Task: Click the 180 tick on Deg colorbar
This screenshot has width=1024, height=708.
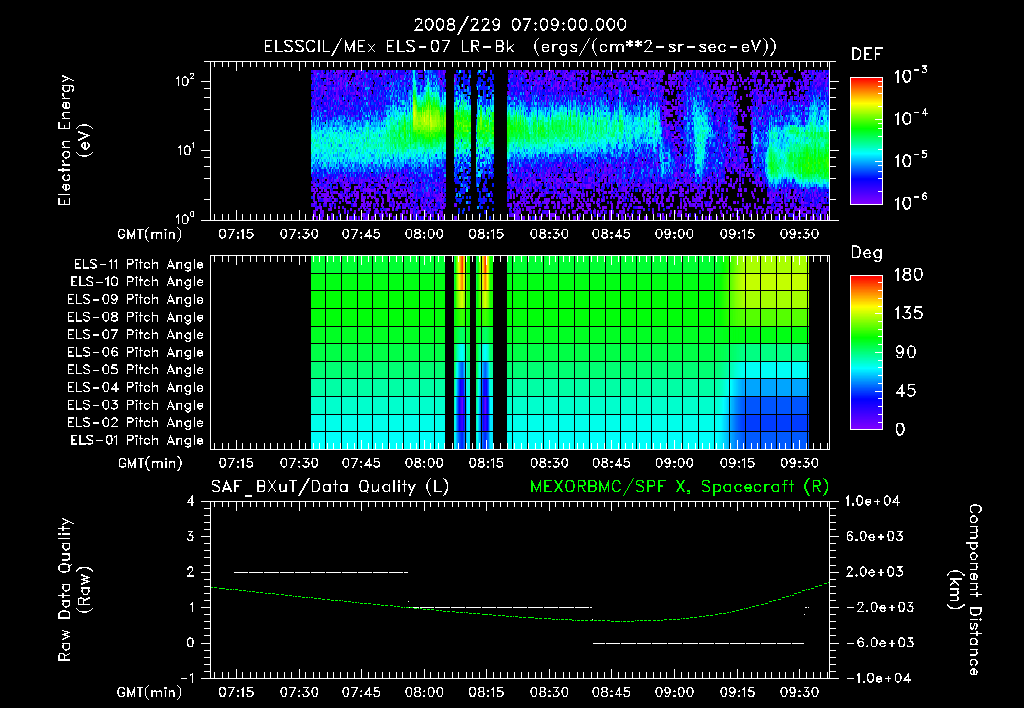Action: point(908,275)
